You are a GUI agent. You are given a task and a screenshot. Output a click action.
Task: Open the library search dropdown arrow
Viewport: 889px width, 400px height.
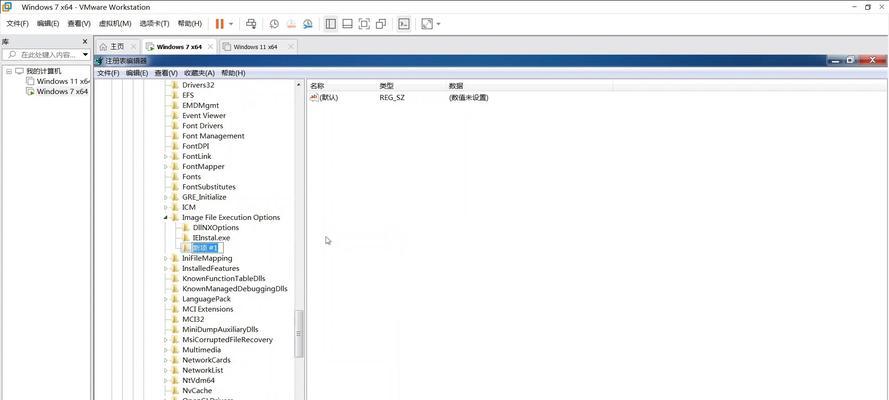[85, 55]
